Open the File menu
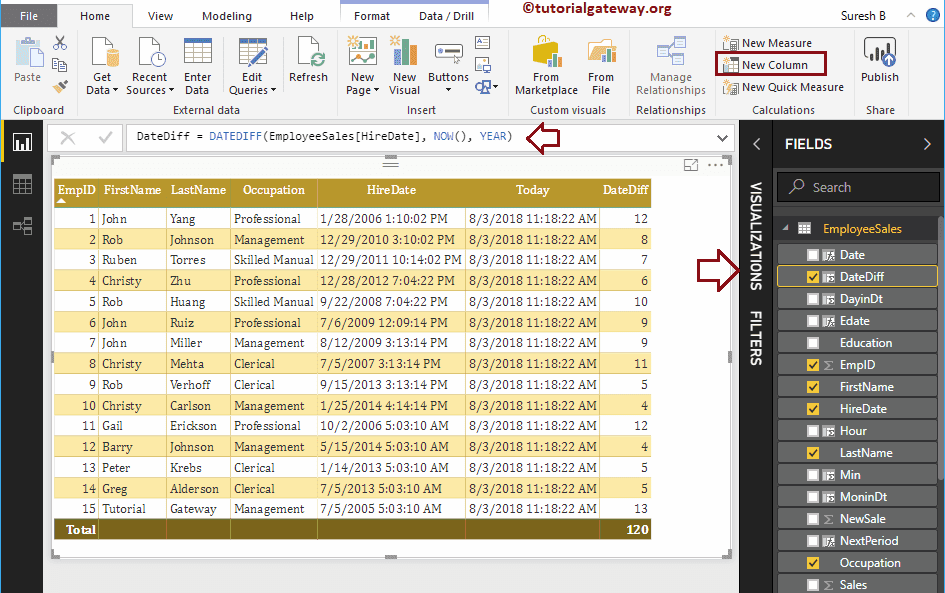This screenshot has height=593, width=945. (x=29, y=16)
